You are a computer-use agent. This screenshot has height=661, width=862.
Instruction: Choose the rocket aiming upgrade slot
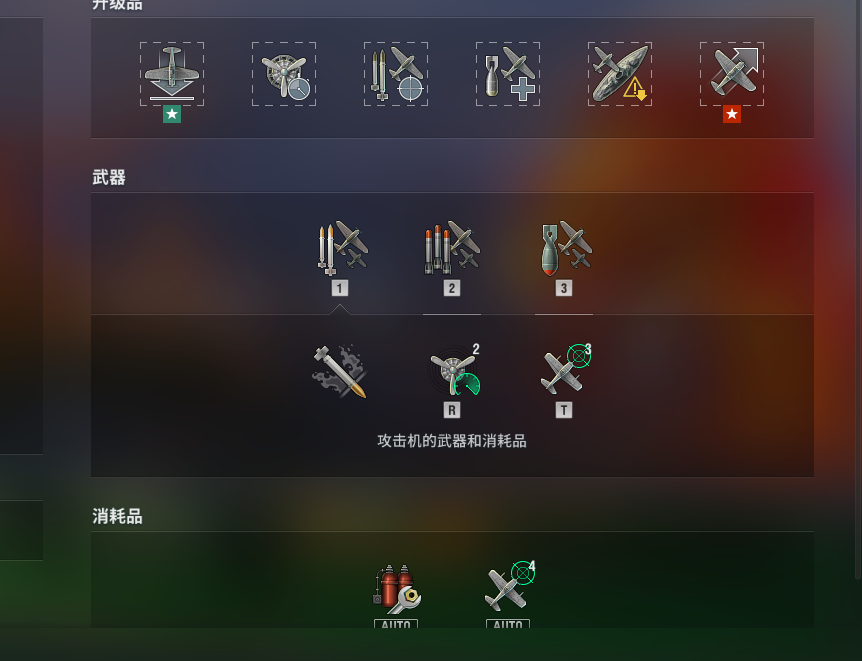pyautogui.click(x=396, y=74)
